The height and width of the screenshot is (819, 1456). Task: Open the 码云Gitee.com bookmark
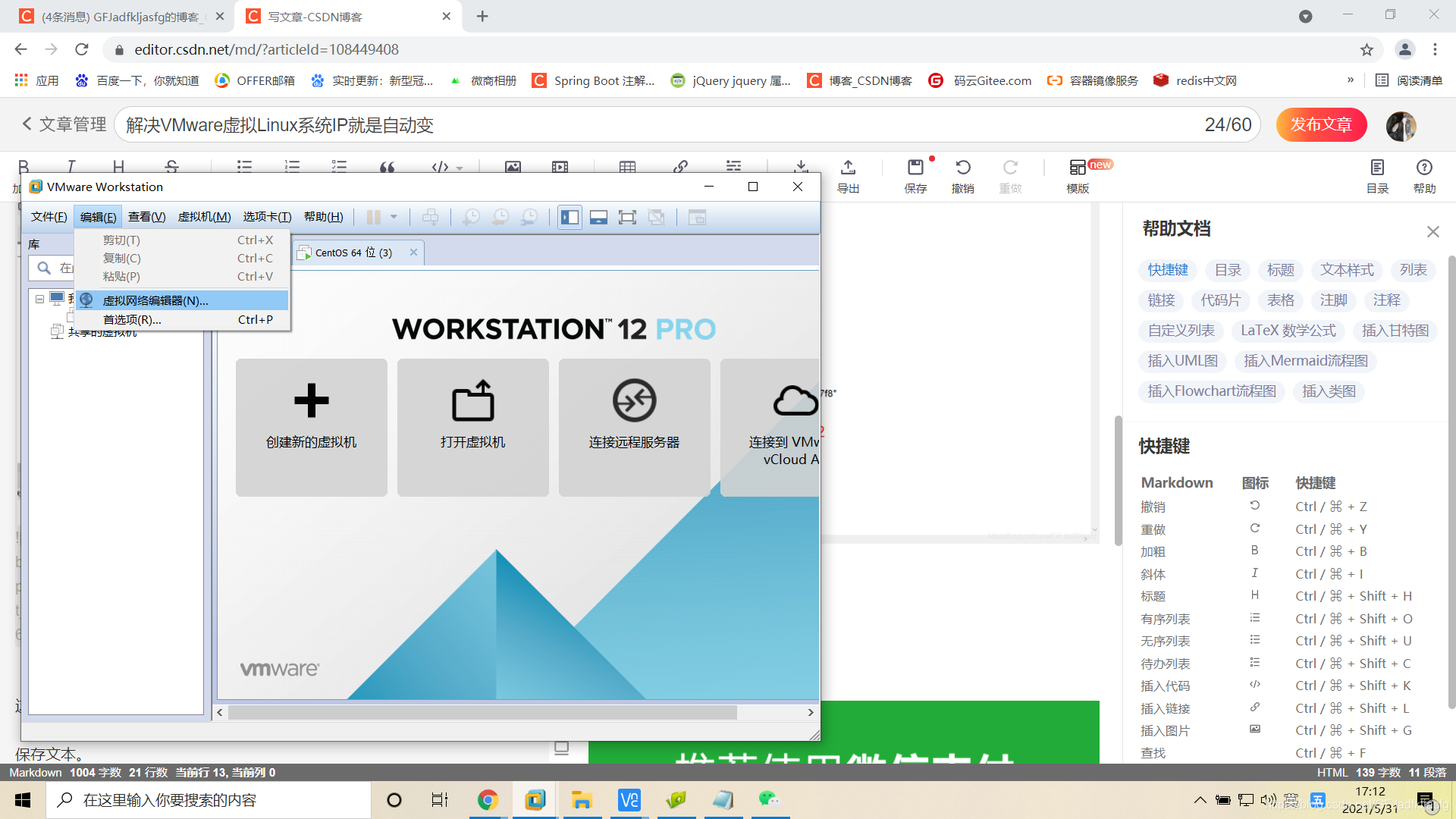click(980, 80)
